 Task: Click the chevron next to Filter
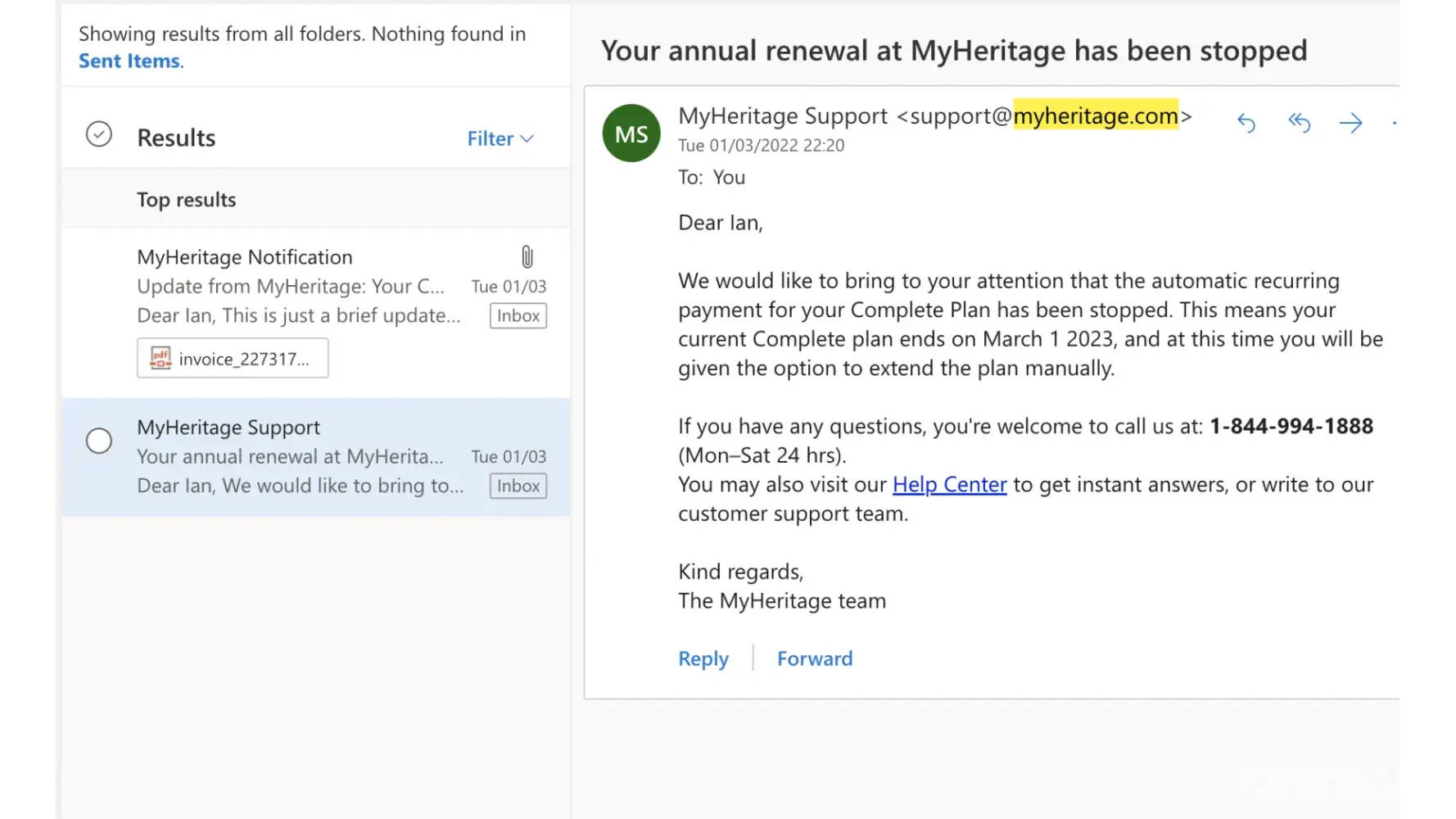tap(527, 138)
